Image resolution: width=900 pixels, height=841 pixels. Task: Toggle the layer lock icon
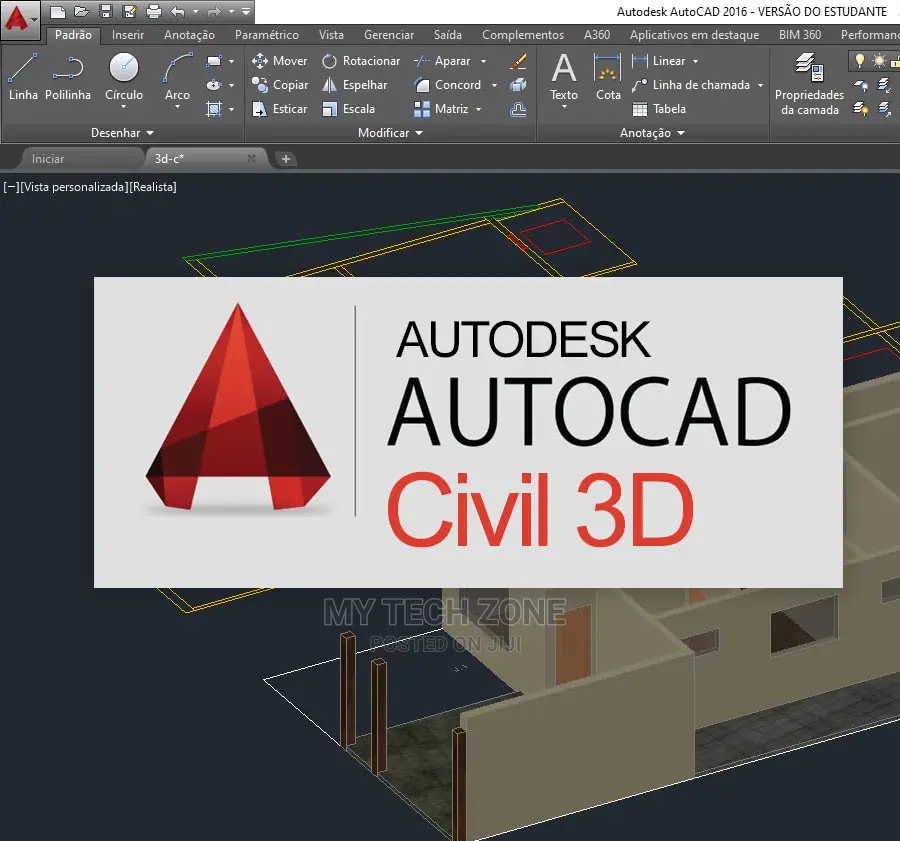click(x=896, y=62)
